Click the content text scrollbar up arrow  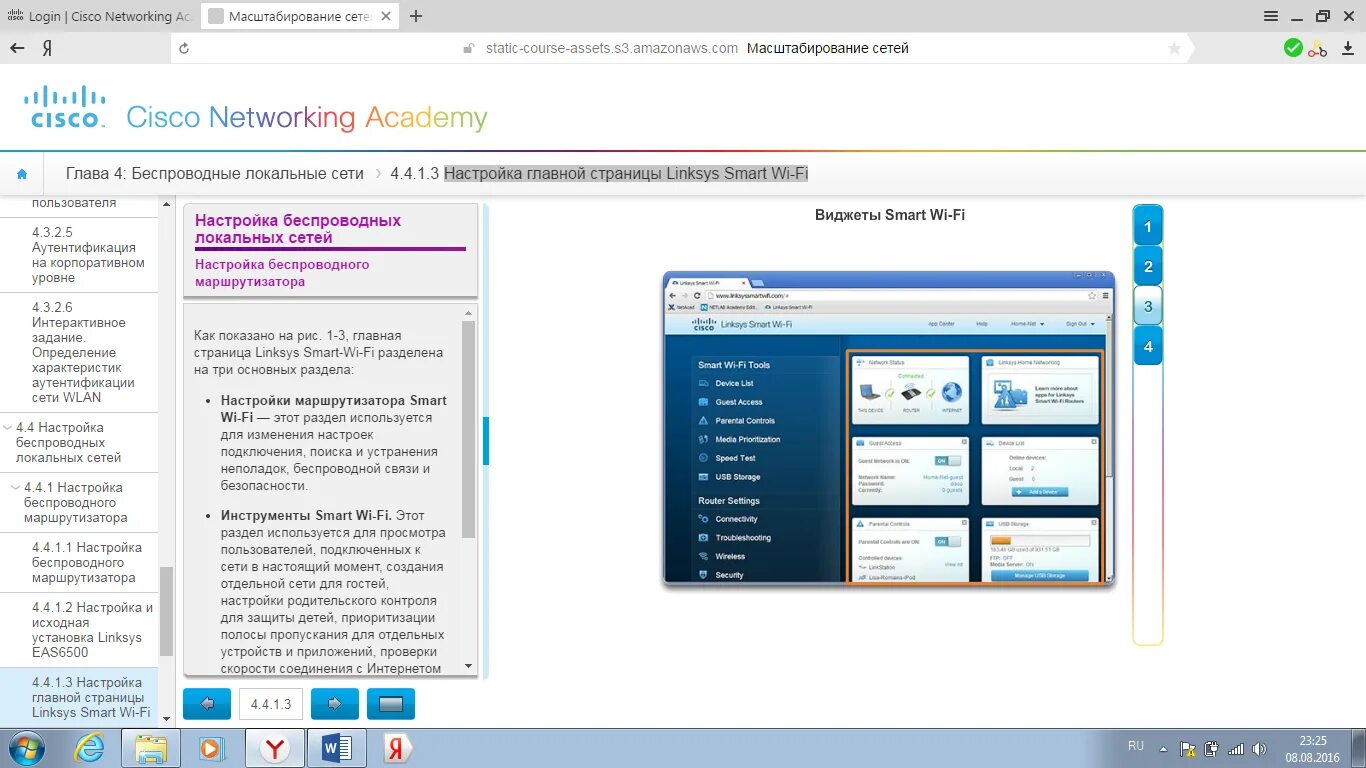click(x=468, y=314)
